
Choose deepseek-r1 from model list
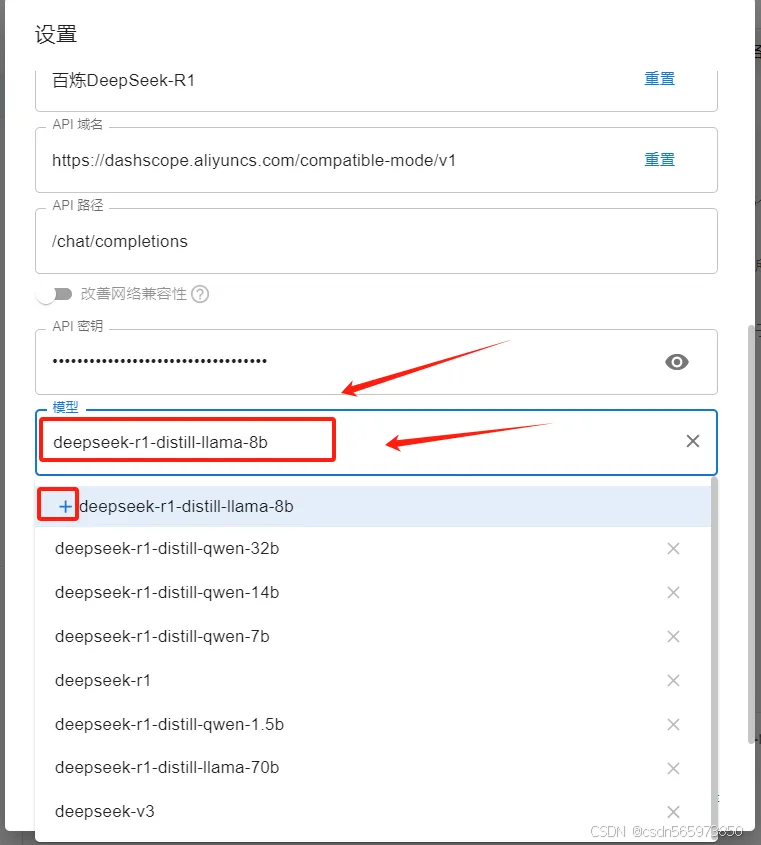coord(373,681)
